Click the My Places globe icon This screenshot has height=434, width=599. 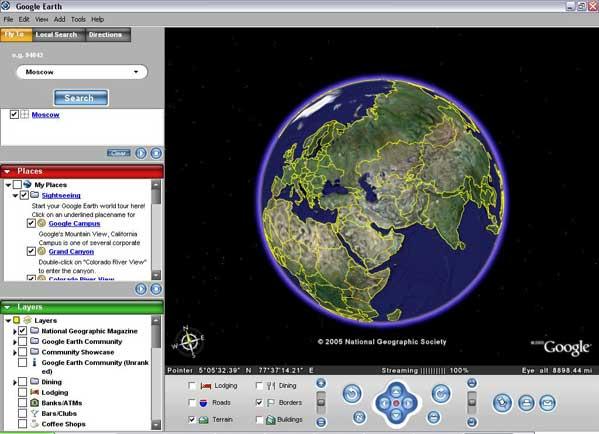27,185
